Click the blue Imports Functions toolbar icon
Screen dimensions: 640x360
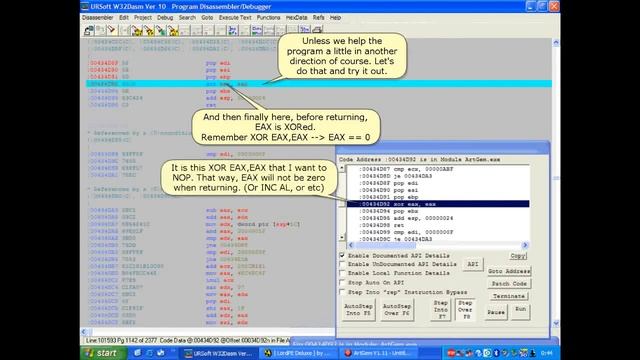coord(257,30)
